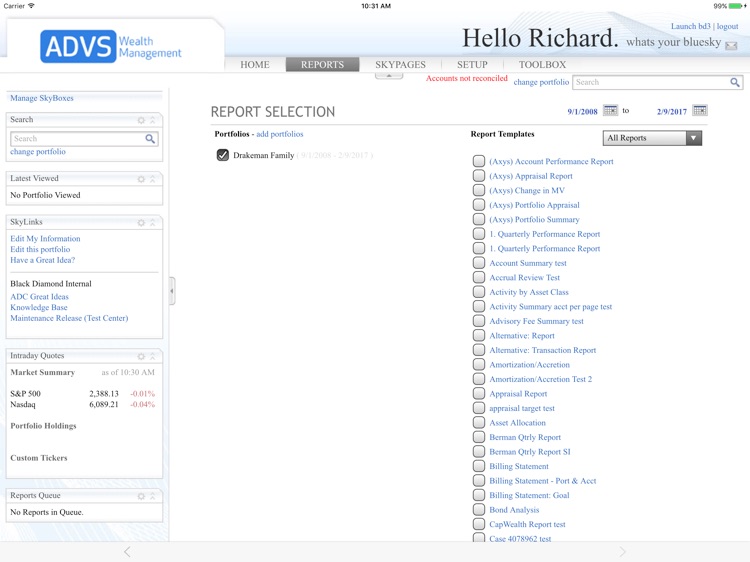The image size is (750, 562).
Task: Open Latest Viewed panel gear icon
Action: coord(141,179)
